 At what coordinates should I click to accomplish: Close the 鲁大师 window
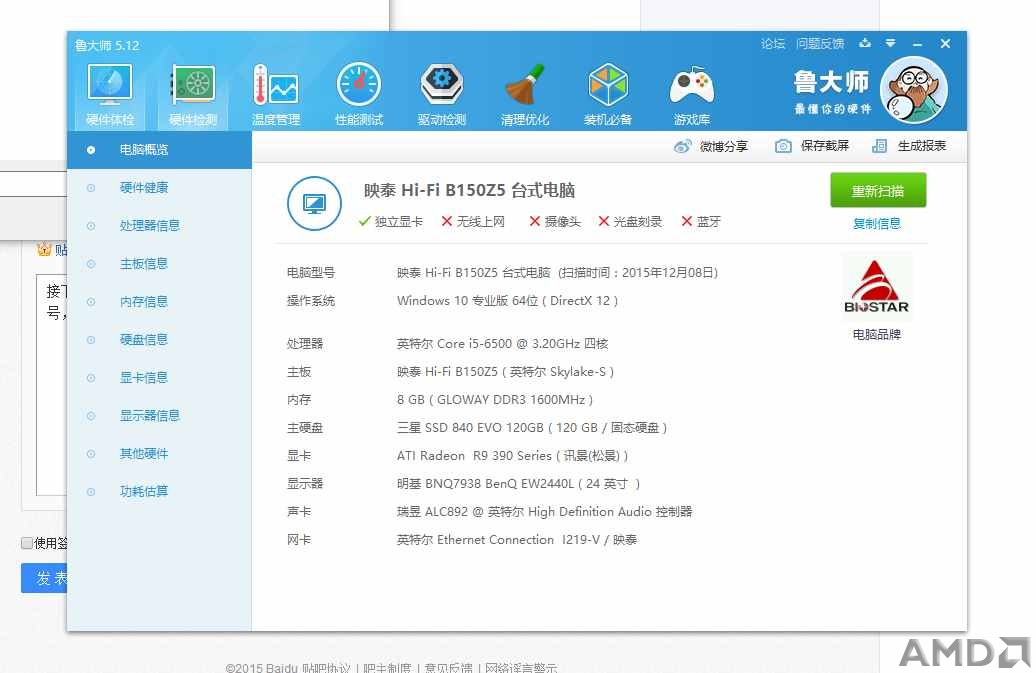click(x=945, y=44)
